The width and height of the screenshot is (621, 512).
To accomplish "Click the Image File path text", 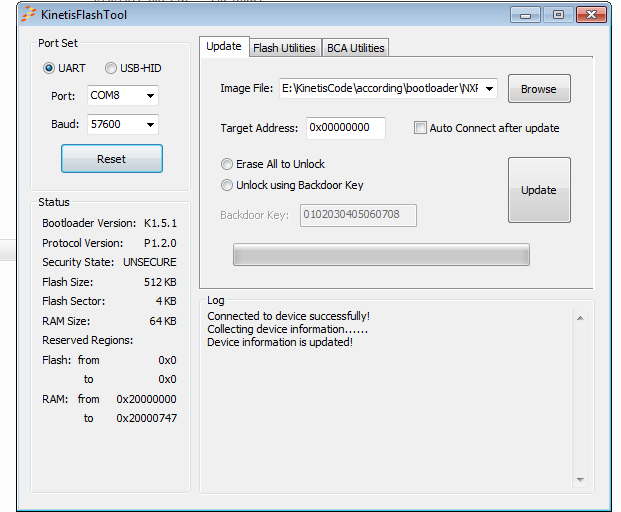I will [x=380, y=88].
